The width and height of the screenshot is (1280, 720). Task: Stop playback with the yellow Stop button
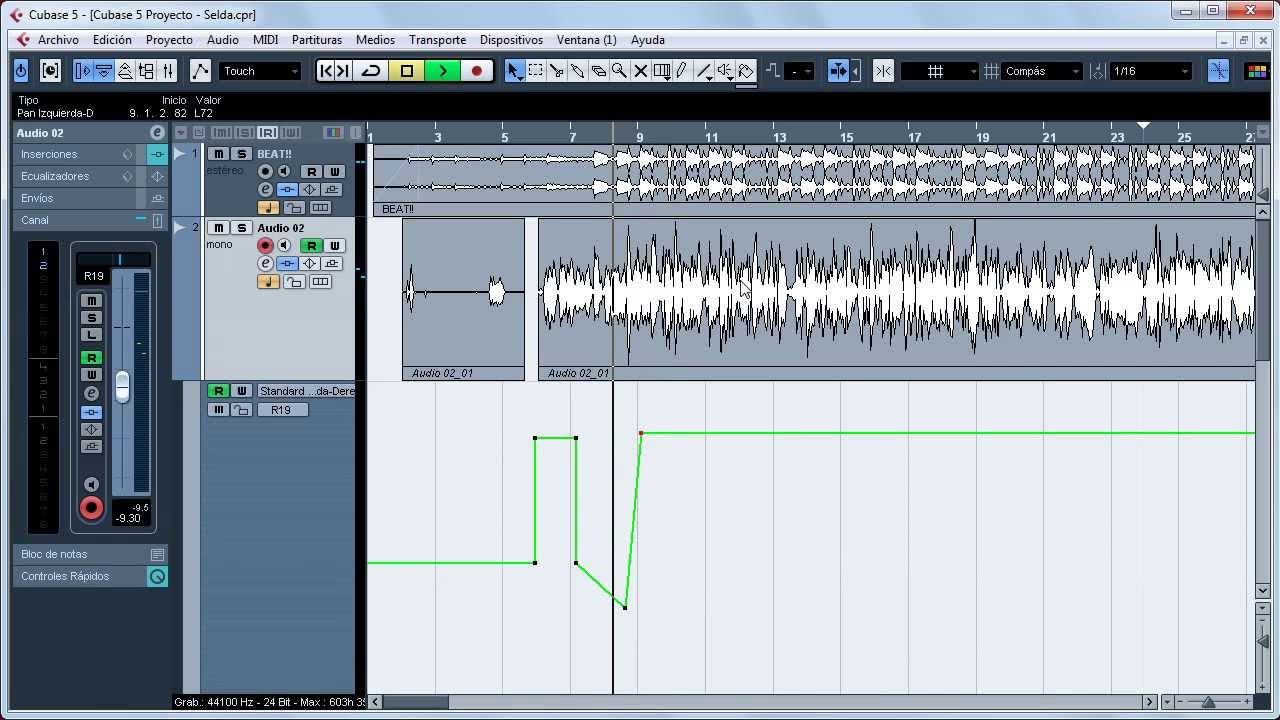(x=407, y=71)
